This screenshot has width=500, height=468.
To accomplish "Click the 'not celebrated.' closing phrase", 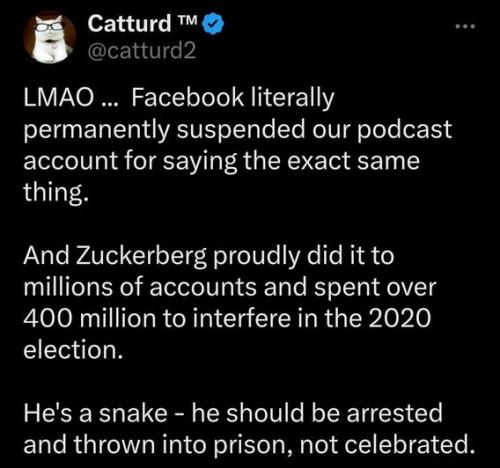I will [387, 445].
